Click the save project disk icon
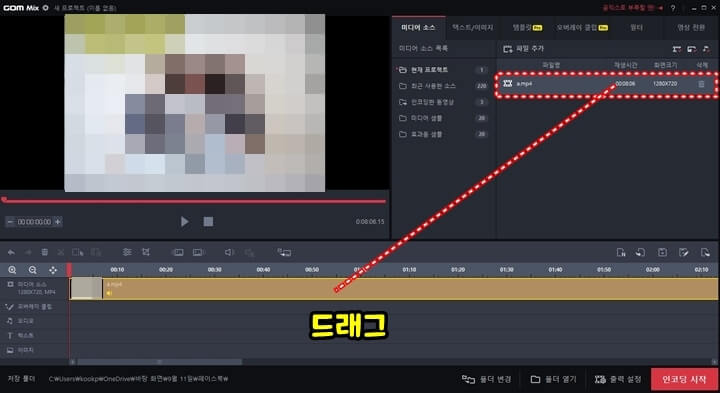Image resolution: width=720 pixels, height=393 pixels. click(662, 252)
